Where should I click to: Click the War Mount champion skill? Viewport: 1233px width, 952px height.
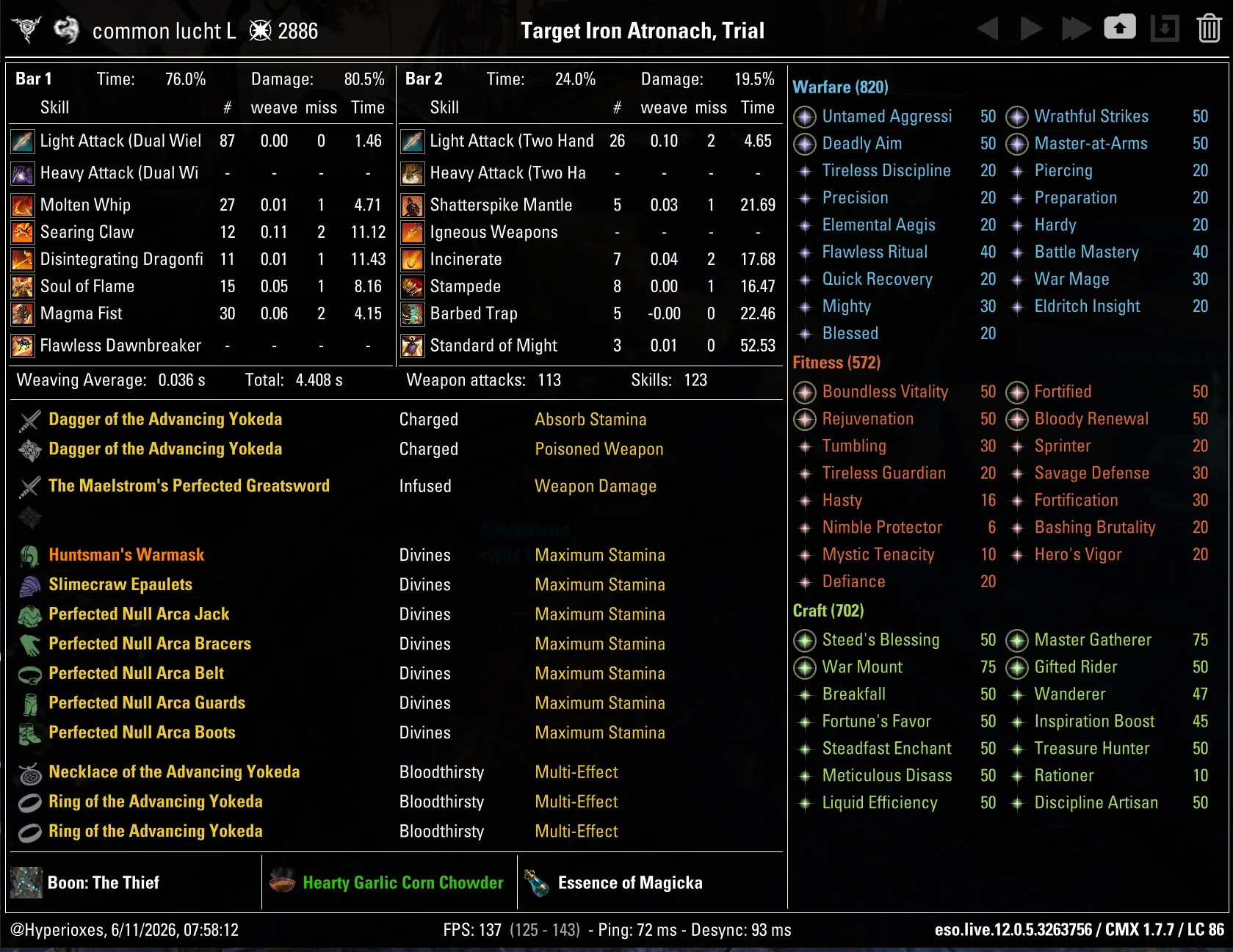[862, 667]
